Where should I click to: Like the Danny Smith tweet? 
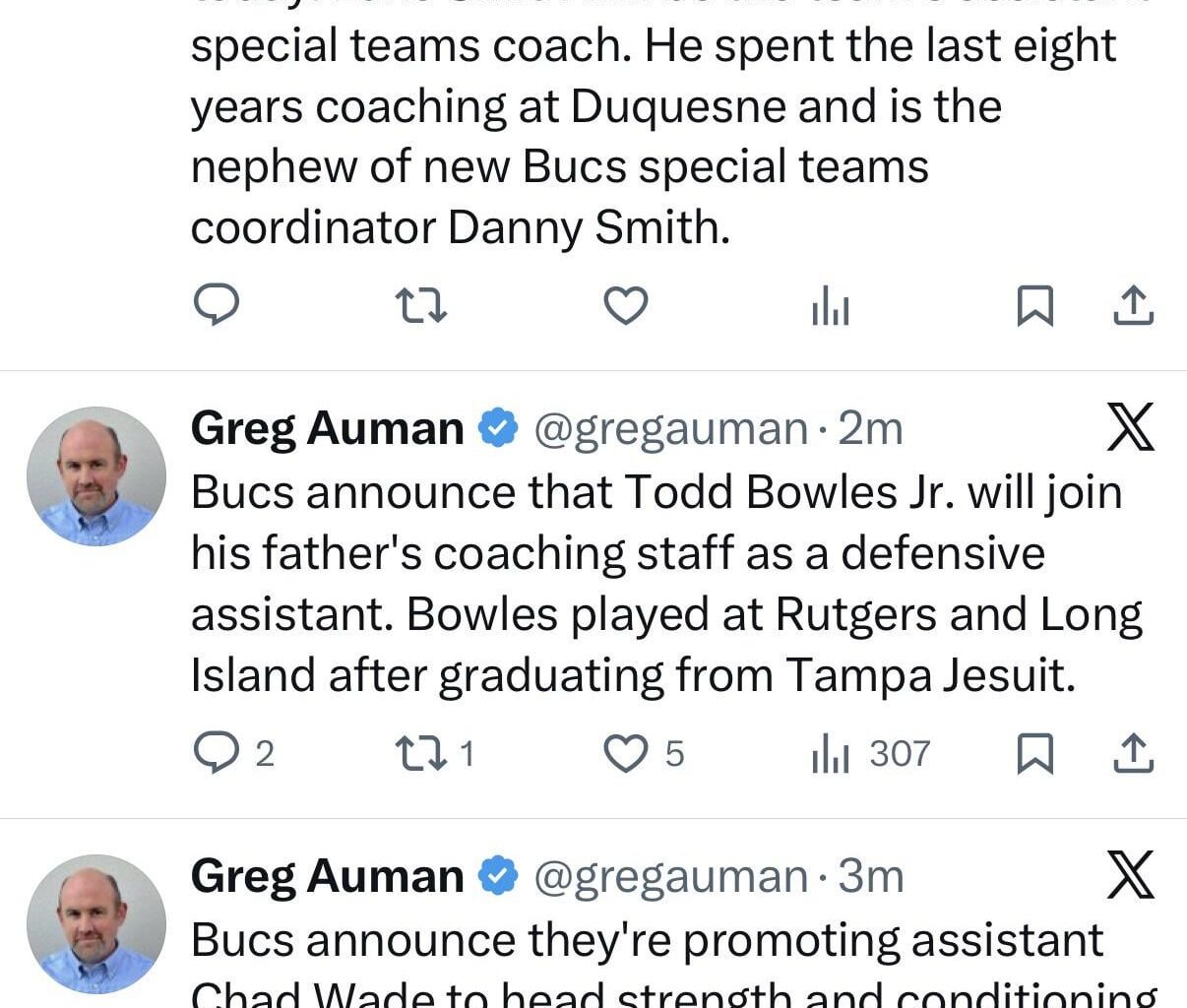tap(627, 306)
